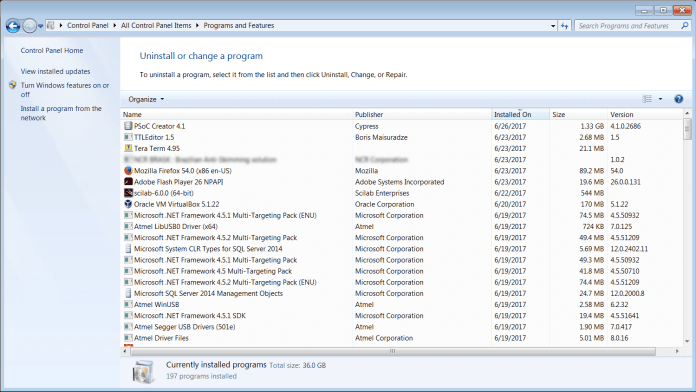Click SQL Server 2014 Management Objects icon

[128, 293]
